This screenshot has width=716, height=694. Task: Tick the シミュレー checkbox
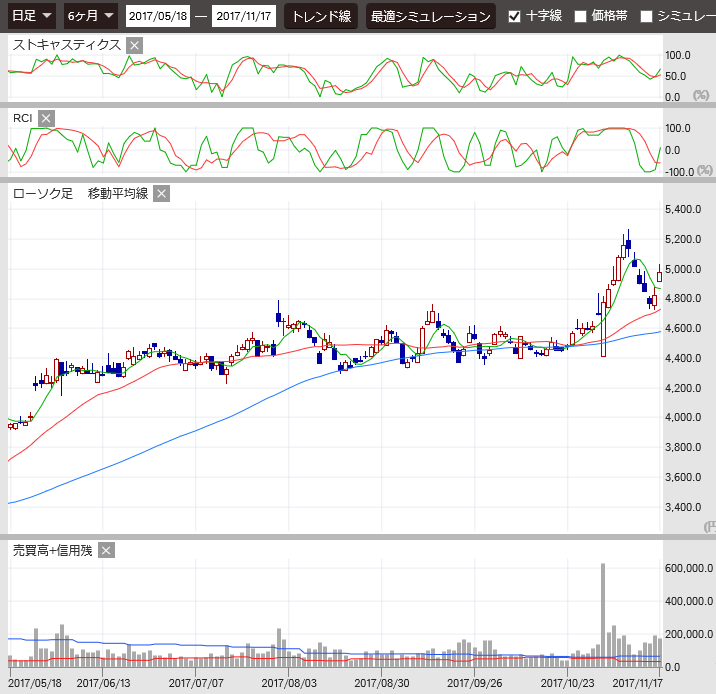[x=646, y=16]
